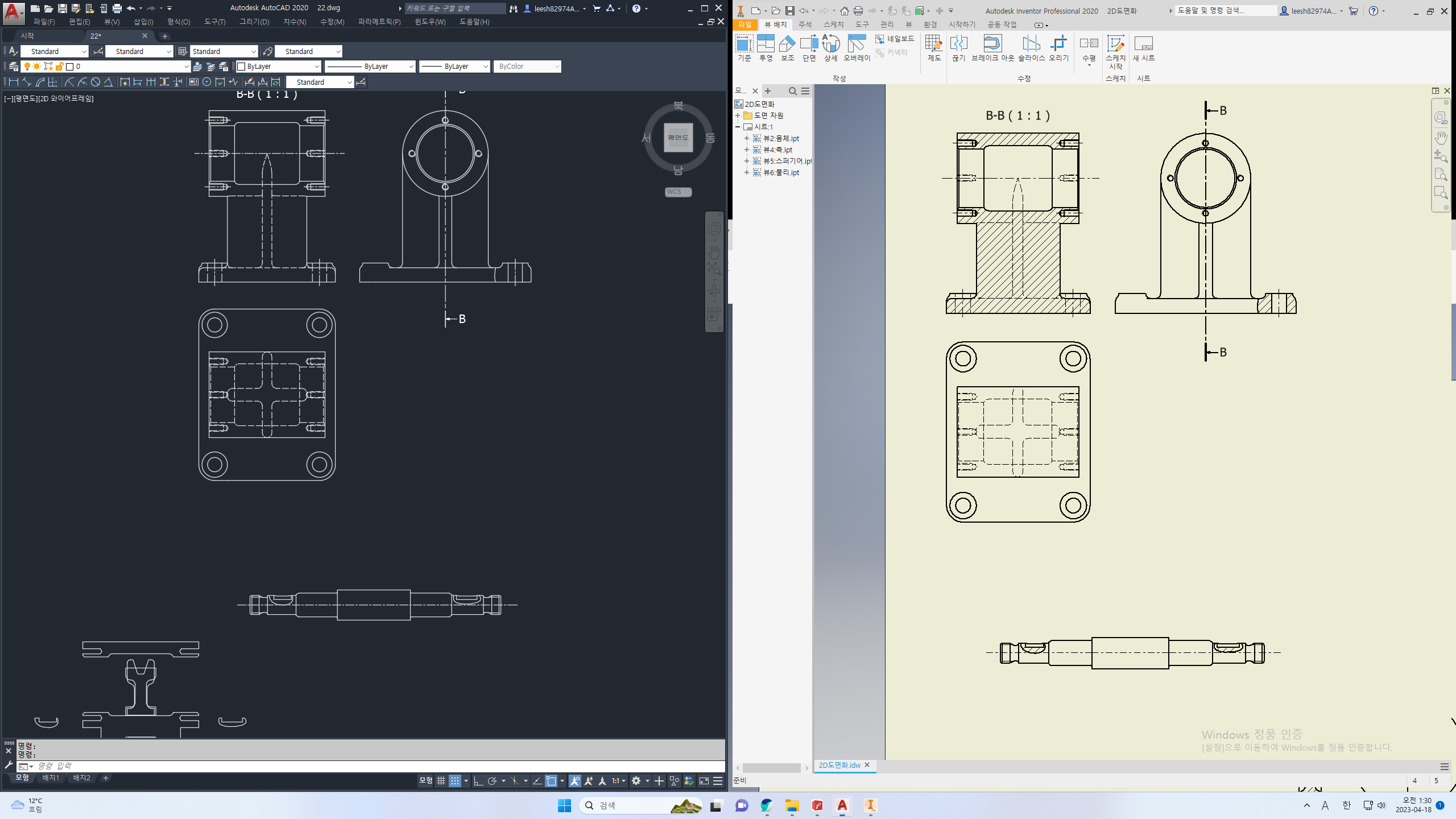1456x819 pixels.
Task: Open the AutoCAD application menu button
Action: pos(13,11)
